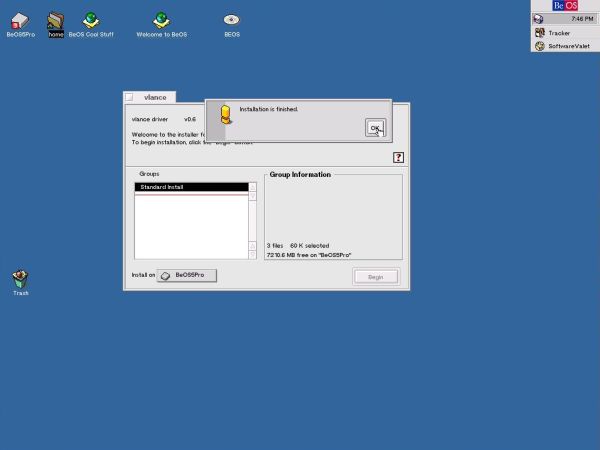Screen dimensions: 600x450
Task: Select the Standard Install group
Action: tap(191, 187)
